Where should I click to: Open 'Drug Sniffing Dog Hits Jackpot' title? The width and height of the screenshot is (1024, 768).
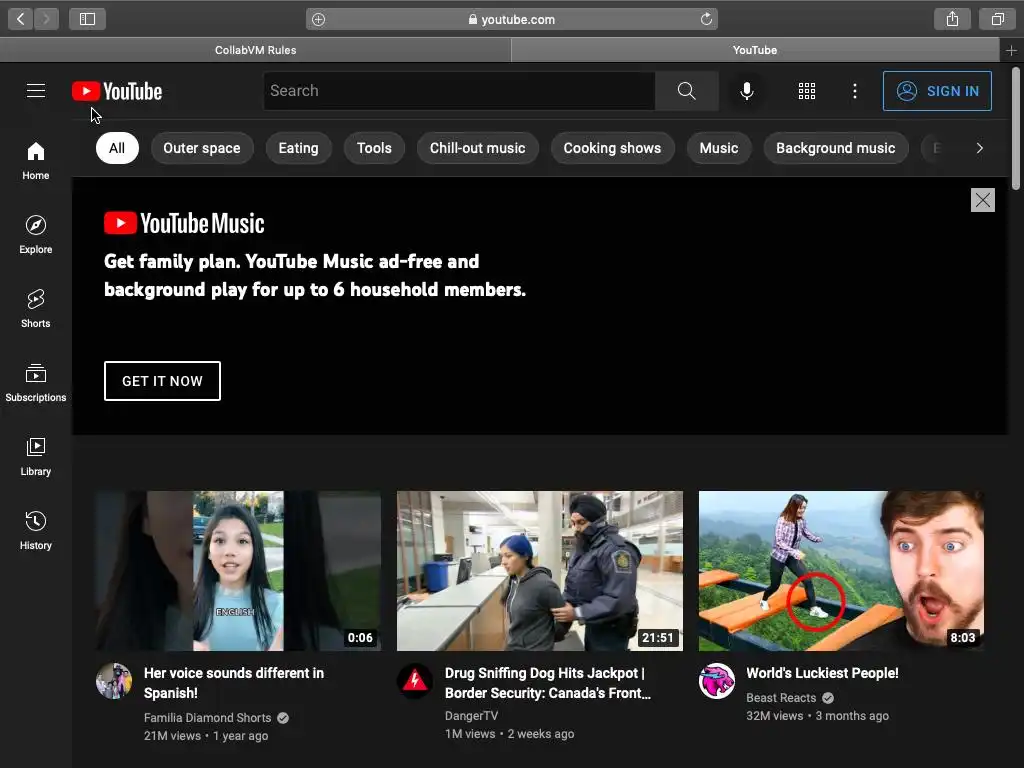[548, 682]
